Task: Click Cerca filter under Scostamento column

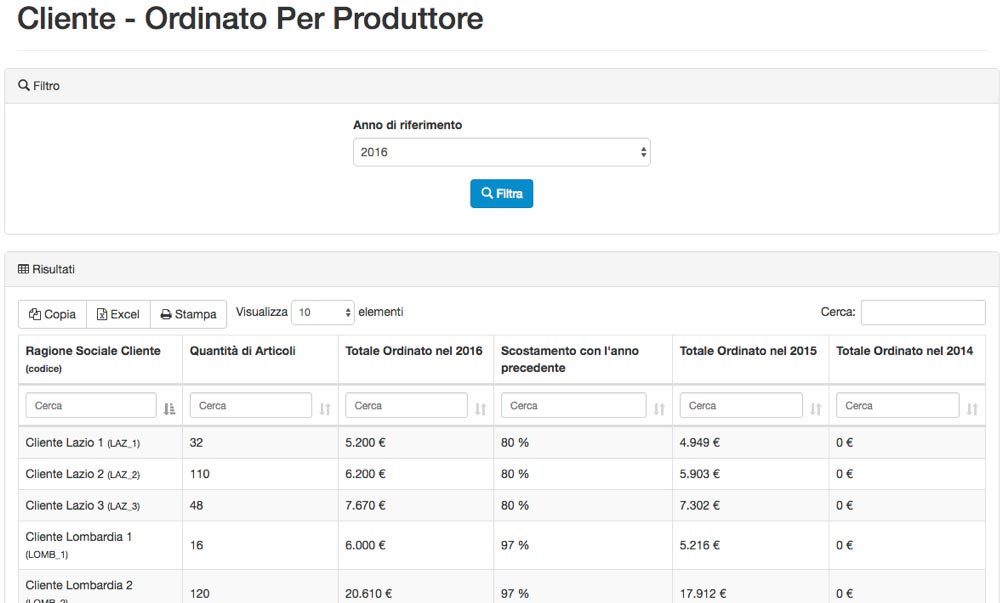Action: tap(573, 406)
